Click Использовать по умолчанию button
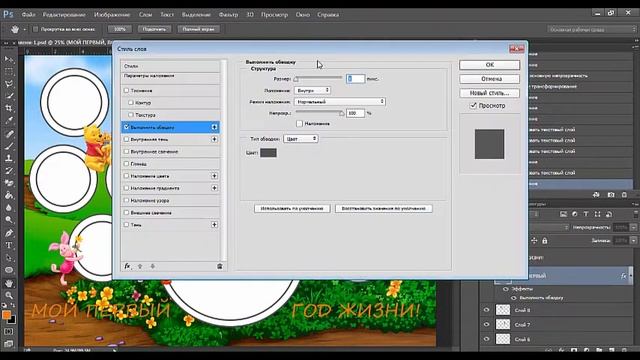 [292, 209]
